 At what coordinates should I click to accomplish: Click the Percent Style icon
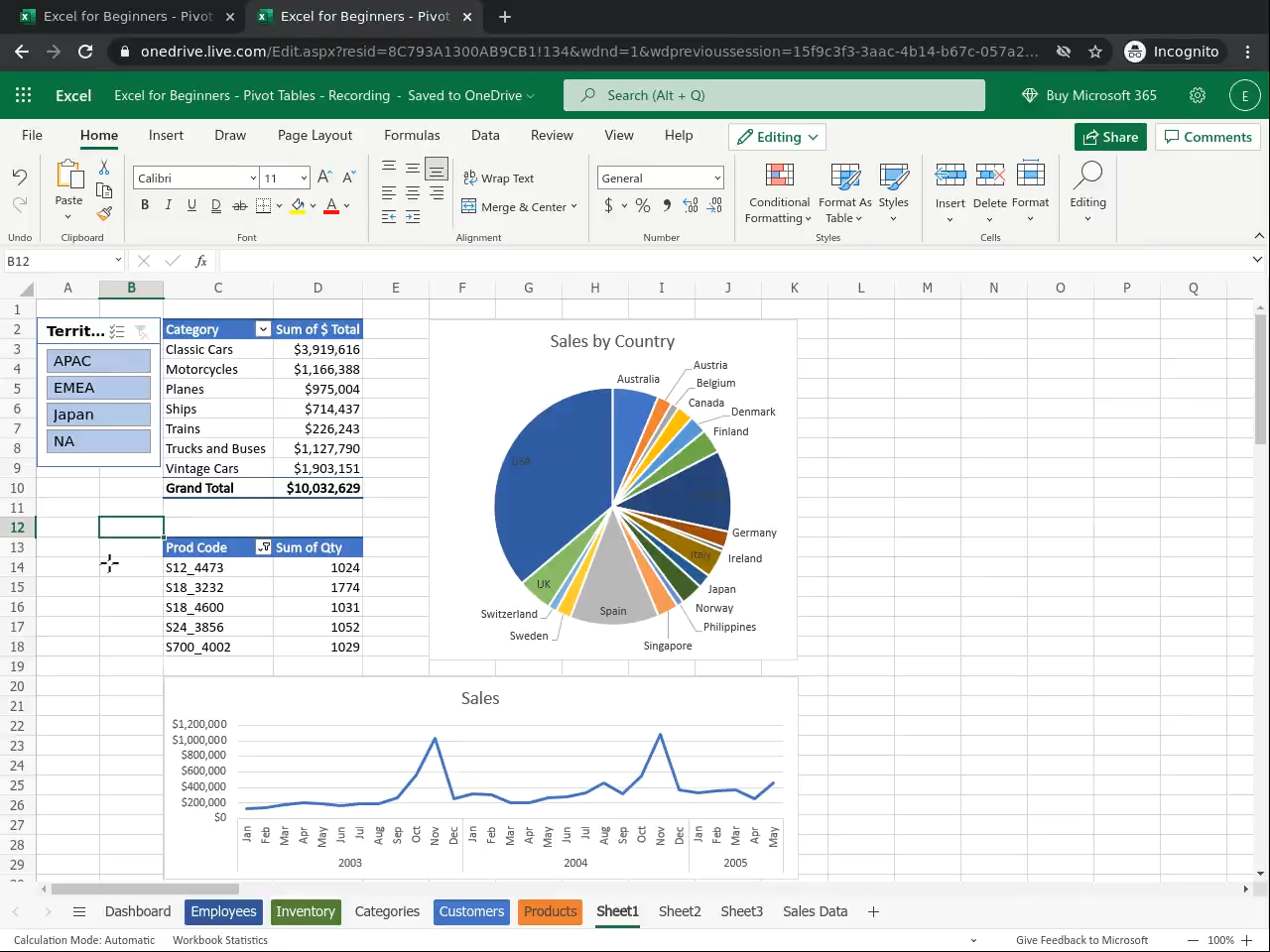click(x=643, y=205)
